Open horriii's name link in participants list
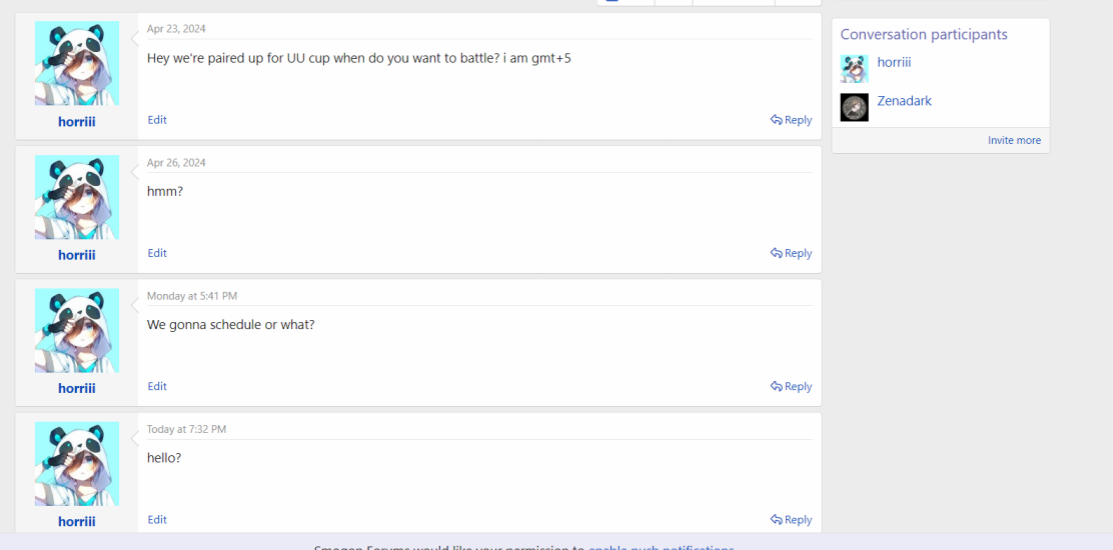The image size is (1113, 550). coord(894,62)
